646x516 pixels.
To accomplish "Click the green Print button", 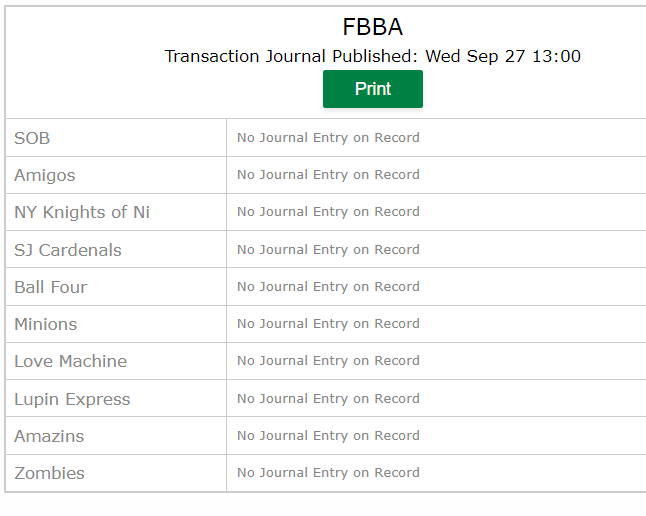I will point(372,89).
